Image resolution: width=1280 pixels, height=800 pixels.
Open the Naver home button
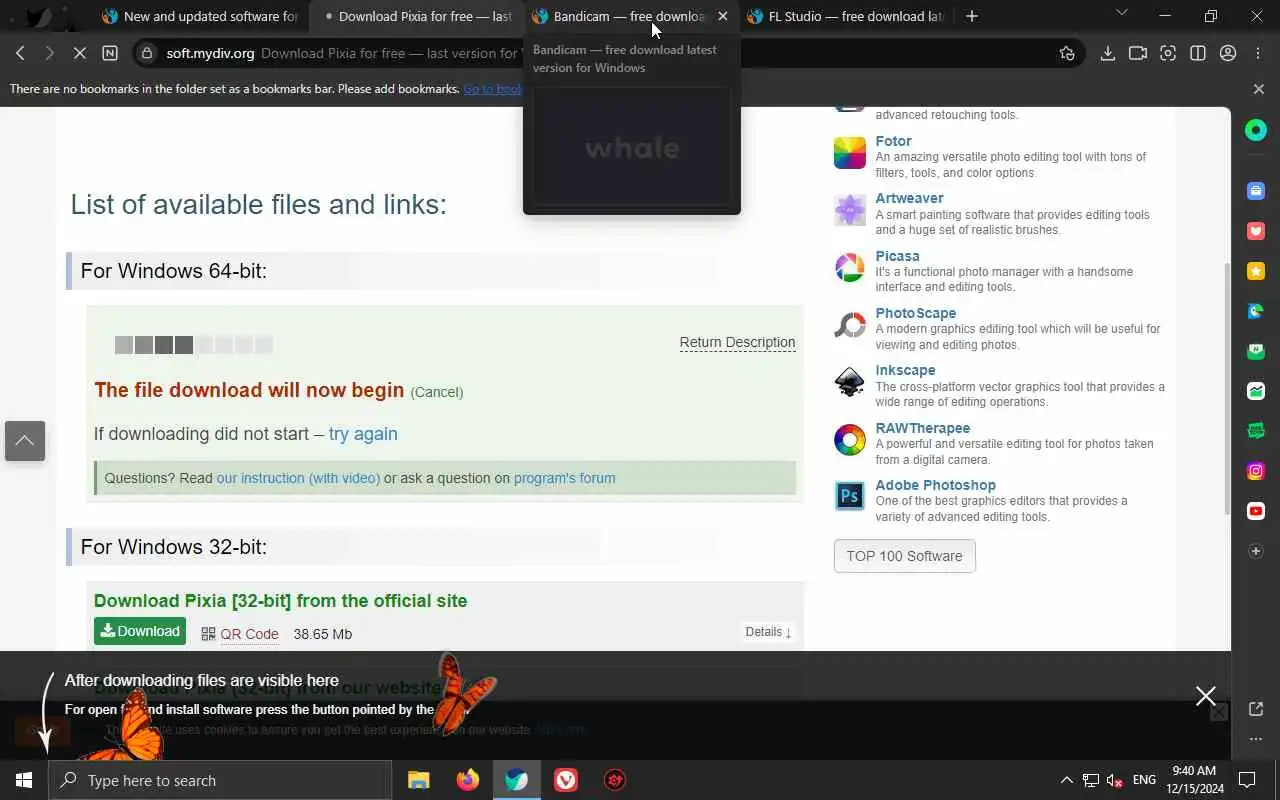click(110, 53)
